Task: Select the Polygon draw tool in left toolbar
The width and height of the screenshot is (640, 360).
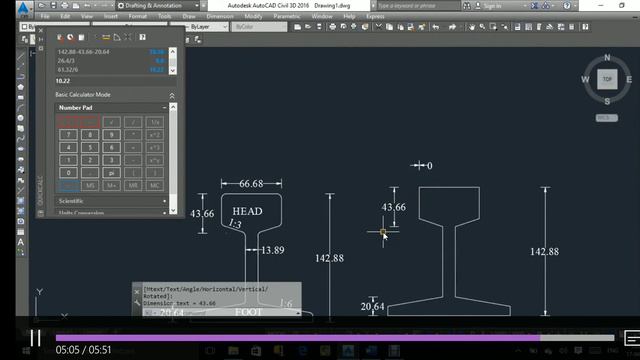Action: point(21,87)
